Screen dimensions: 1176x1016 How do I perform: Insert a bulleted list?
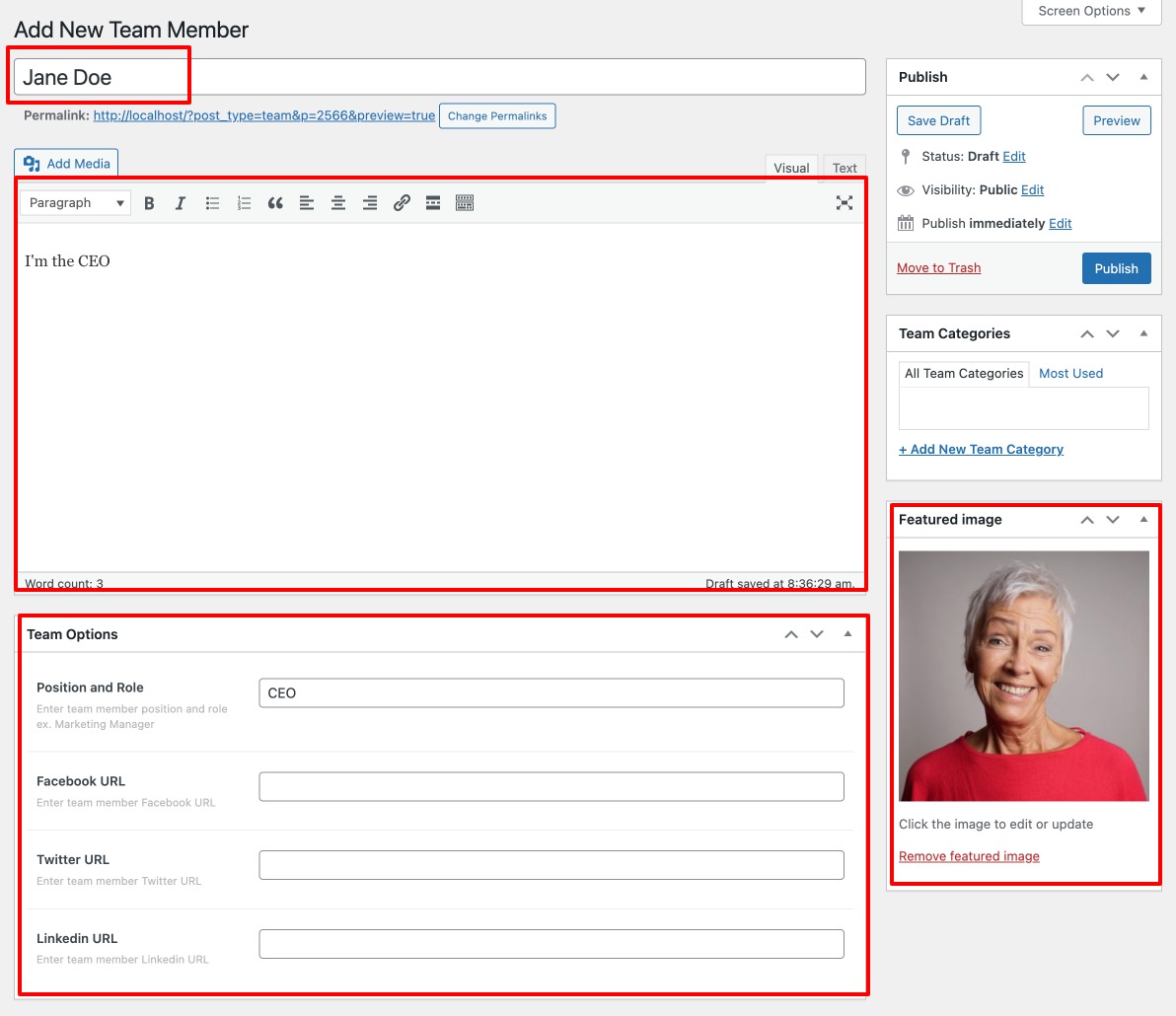pos(212,203)
